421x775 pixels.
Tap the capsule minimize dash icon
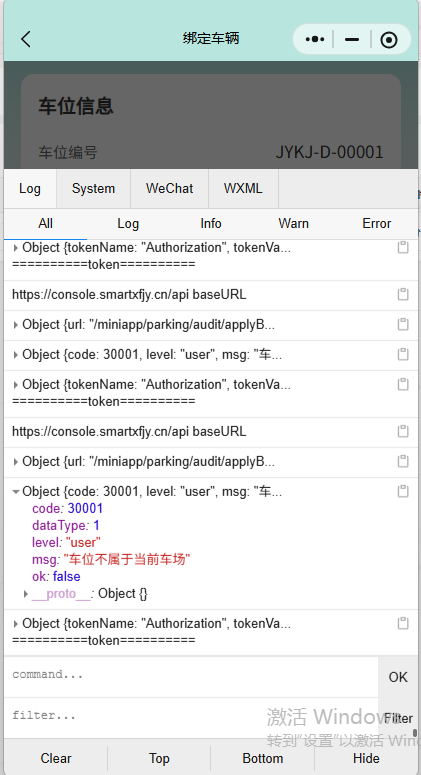352,39
